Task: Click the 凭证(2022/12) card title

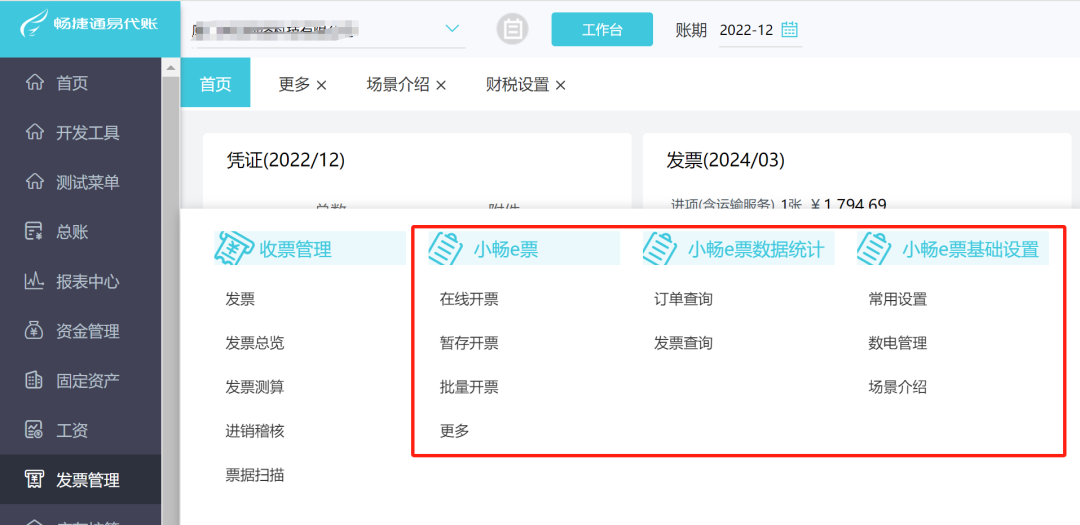Action: click(x=285, y=160)
